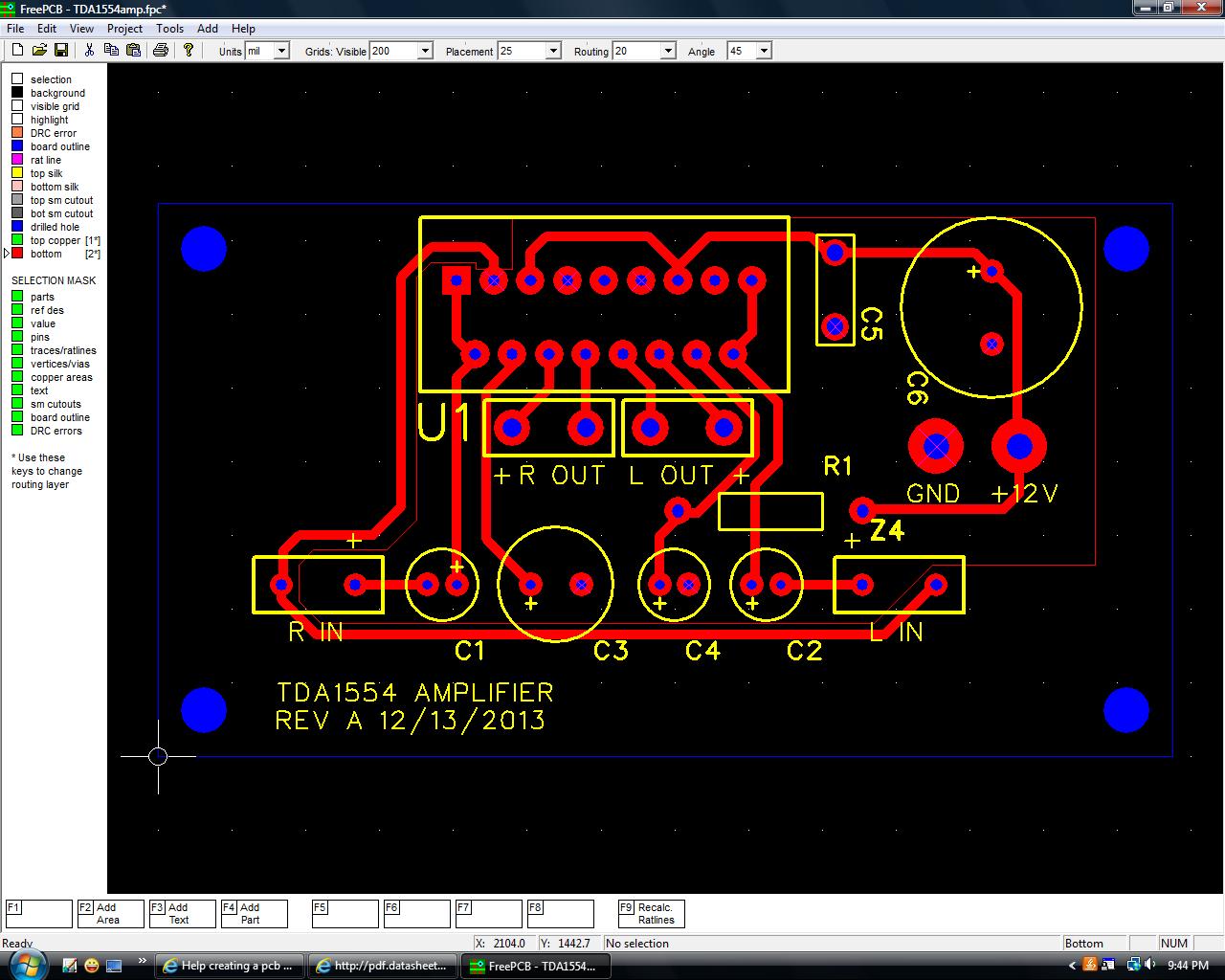The height and width of the screenshot is (980, 1225).
Task: Click the Copy toolbar icon
Action: 111,51
